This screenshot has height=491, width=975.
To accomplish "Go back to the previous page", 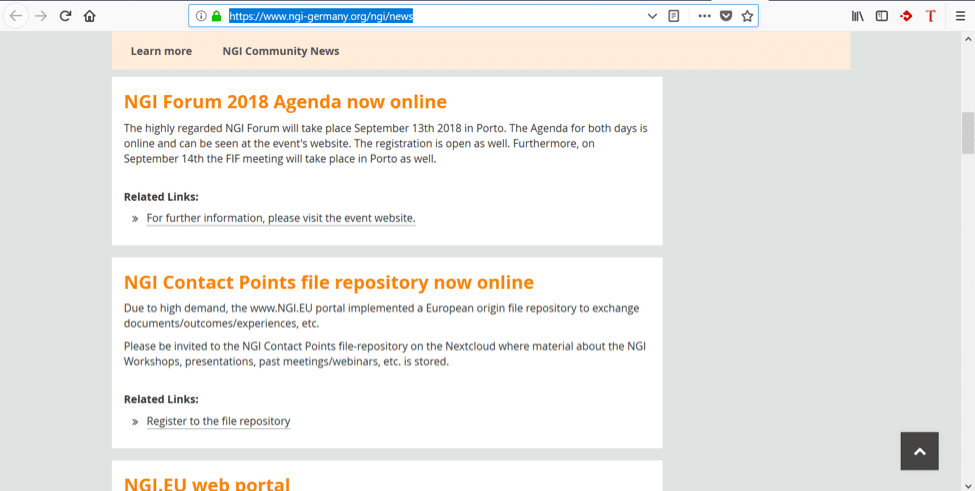I will coord(16,16).
